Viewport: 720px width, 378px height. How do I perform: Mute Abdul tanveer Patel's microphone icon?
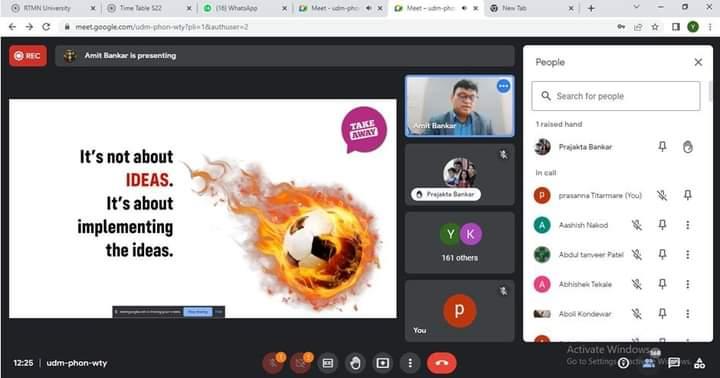(x=636, y=254)
